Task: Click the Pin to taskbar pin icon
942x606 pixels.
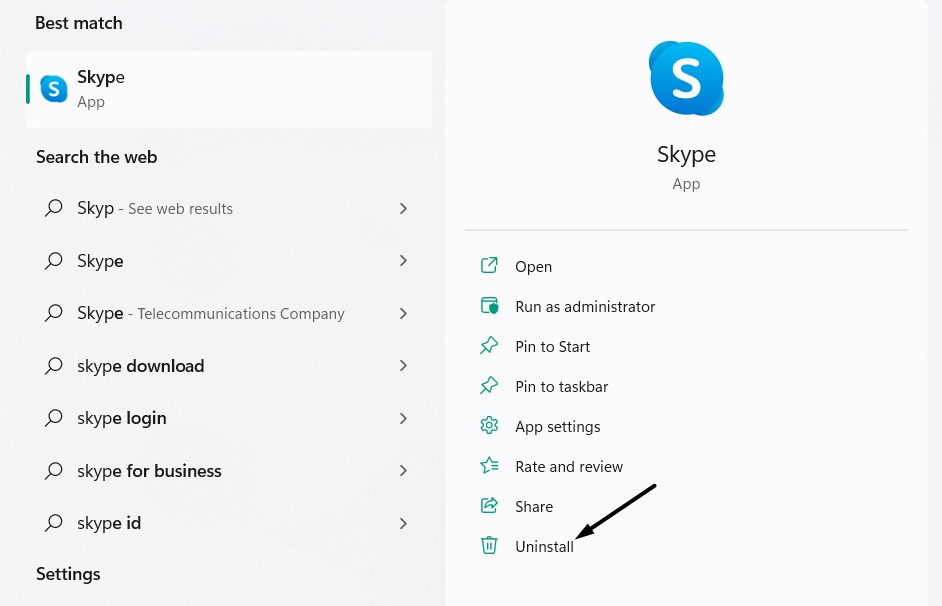Action: point(489,386)
